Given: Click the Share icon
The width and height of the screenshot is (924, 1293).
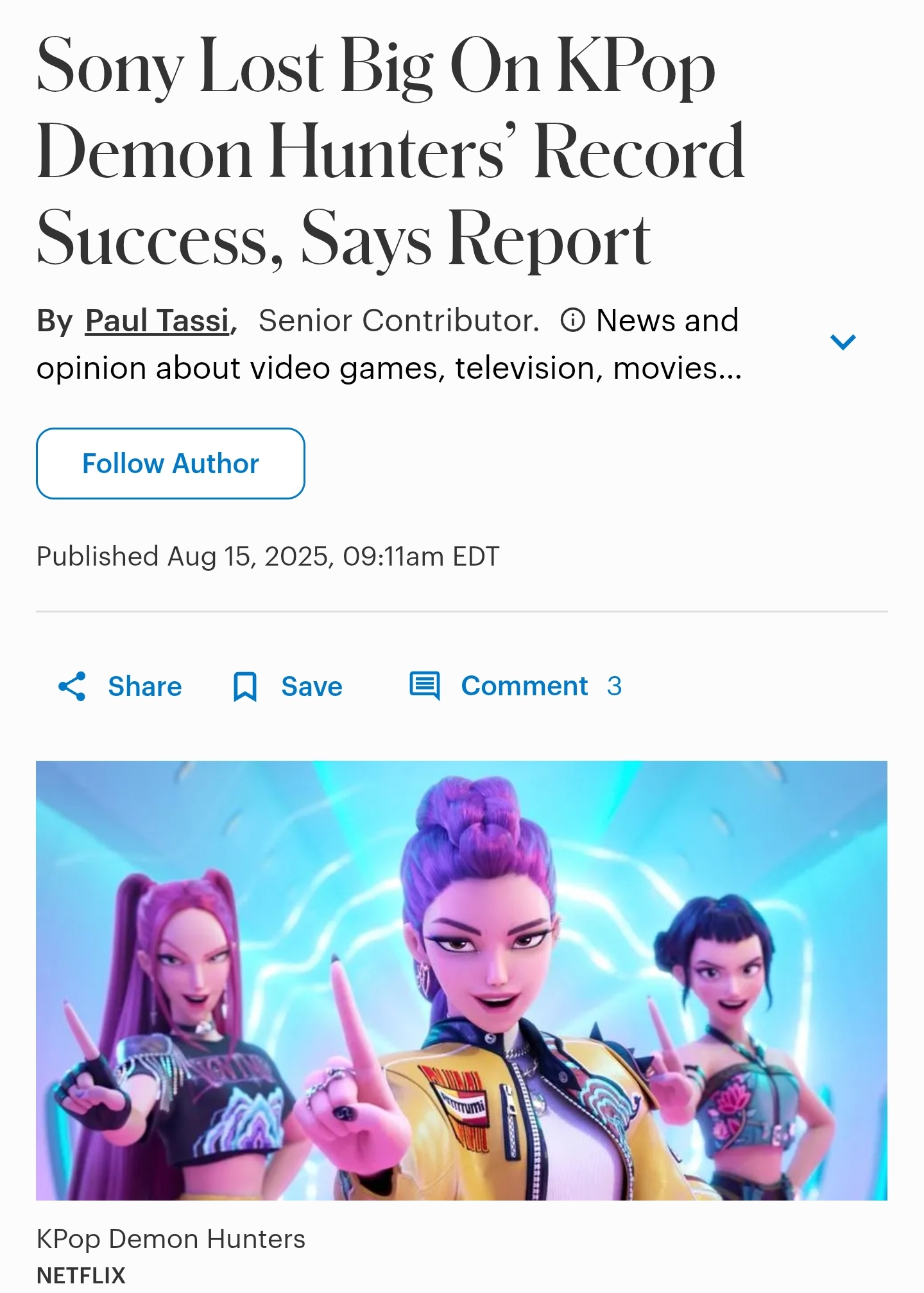Looking at the screenshot, I should click(72, 686).
